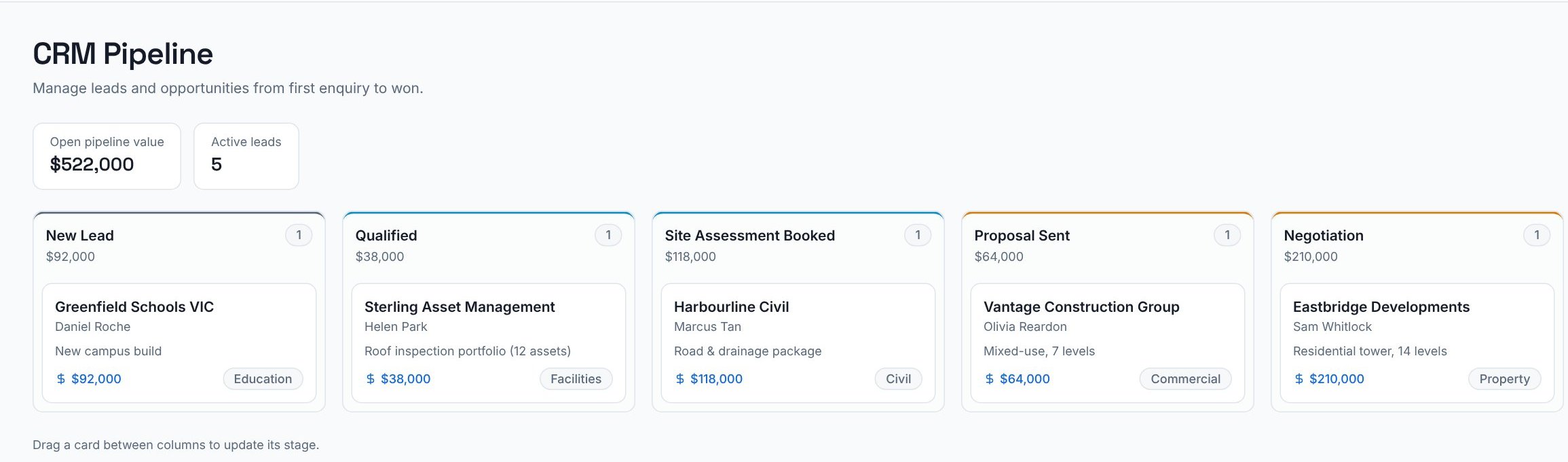Click the Active leads count 5

coord(217,164)
